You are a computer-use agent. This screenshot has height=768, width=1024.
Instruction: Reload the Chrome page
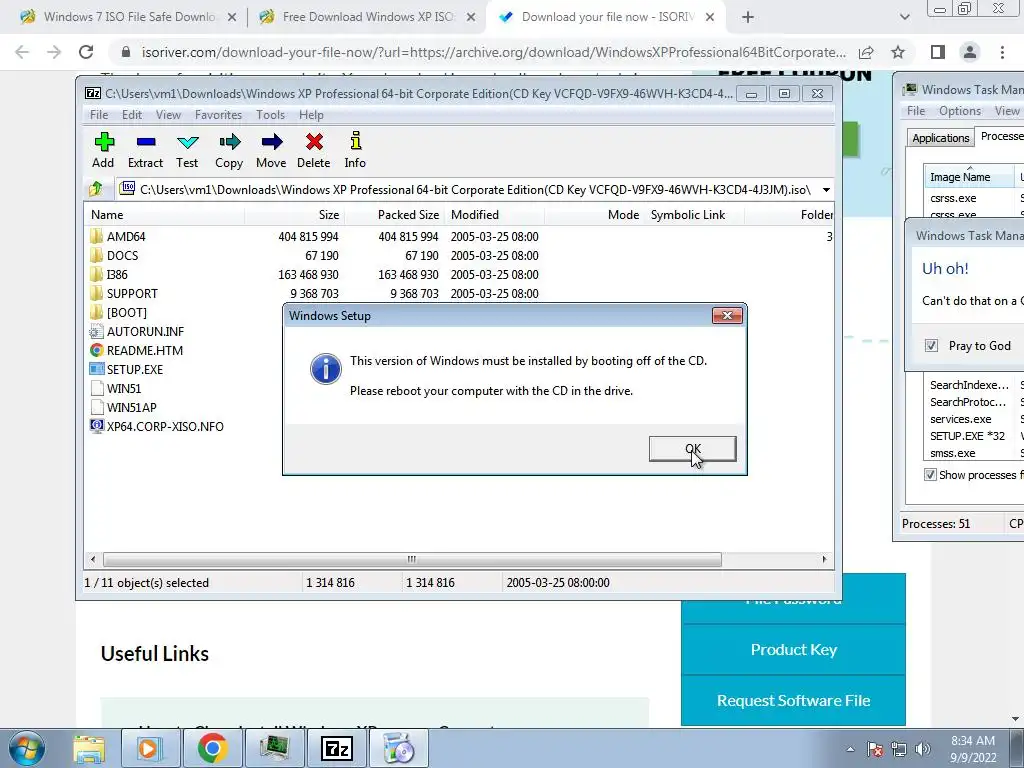(86, 52)
